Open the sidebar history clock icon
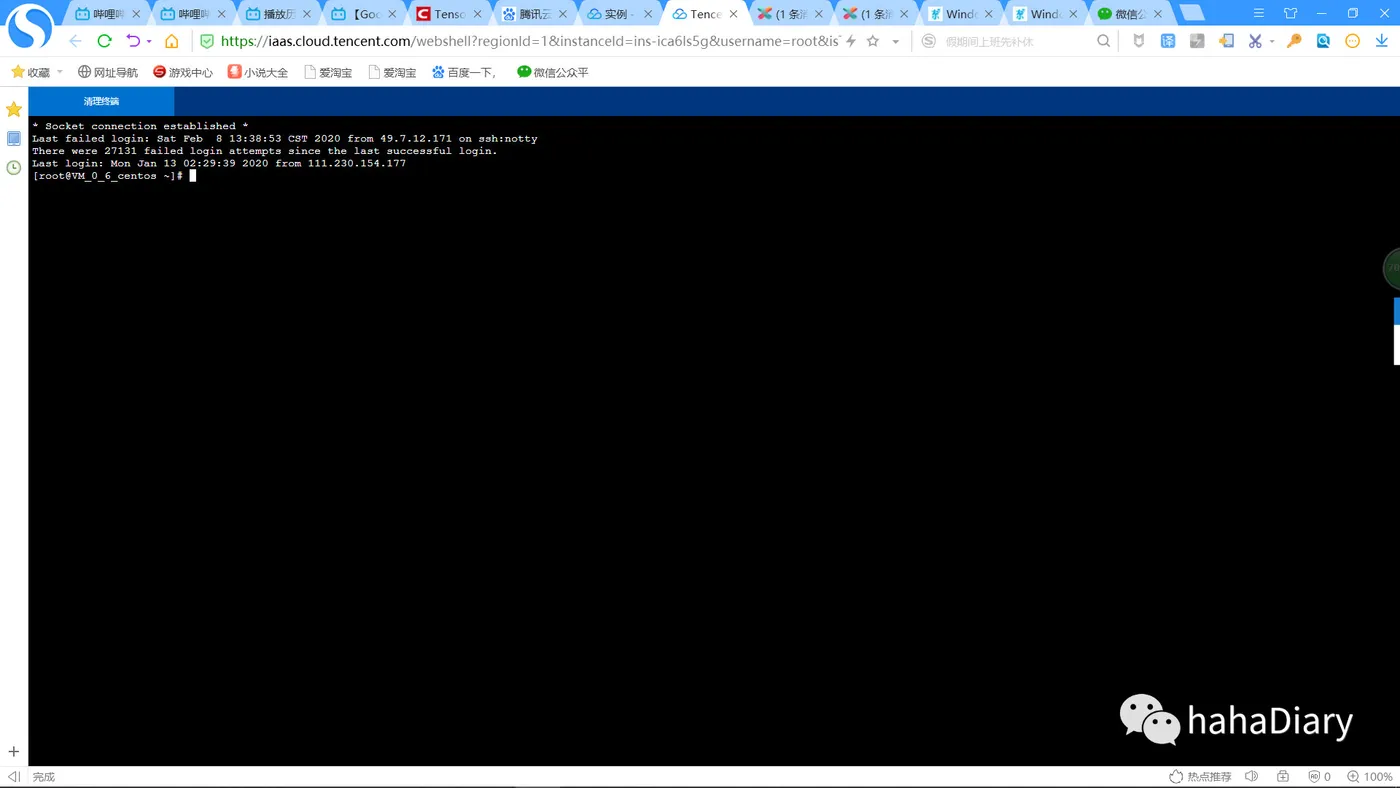The image size is (1400, 788). click(x=14, y=167)
